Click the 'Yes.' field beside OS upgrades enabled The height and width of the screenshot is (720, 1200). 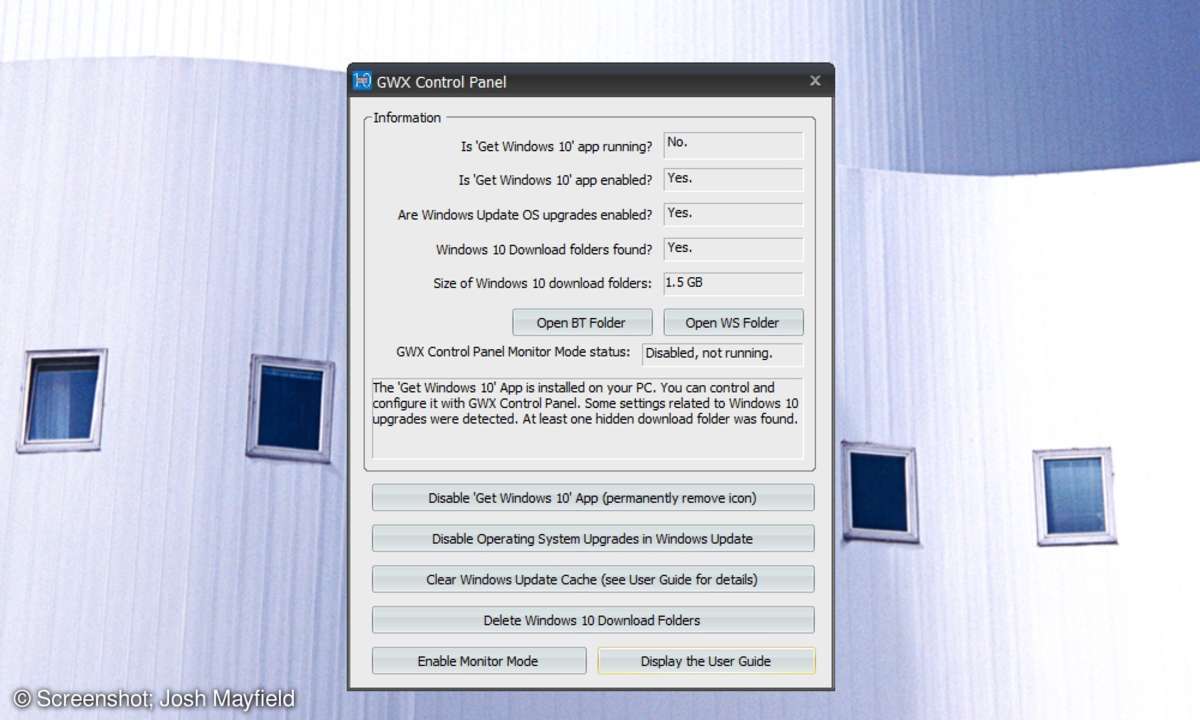point(733,215)
